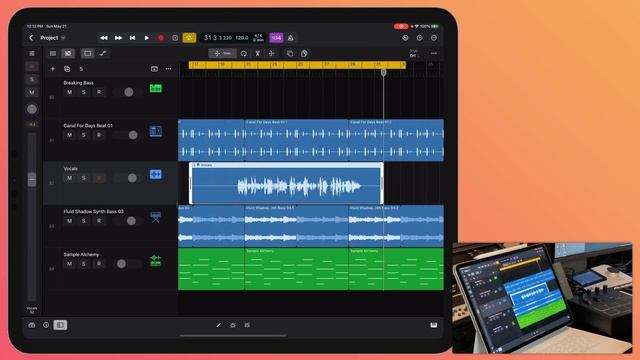
Task: Record-enable the Breaking Bass track
Action: [x=99, y=92]
